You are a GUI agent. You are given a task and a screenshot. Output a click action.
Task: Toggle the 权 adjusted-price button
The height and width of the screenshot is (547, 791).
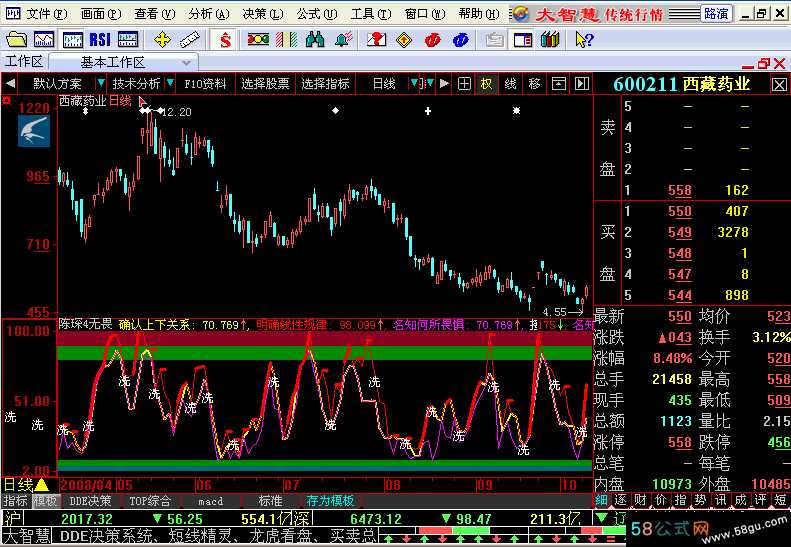[486, 84]
